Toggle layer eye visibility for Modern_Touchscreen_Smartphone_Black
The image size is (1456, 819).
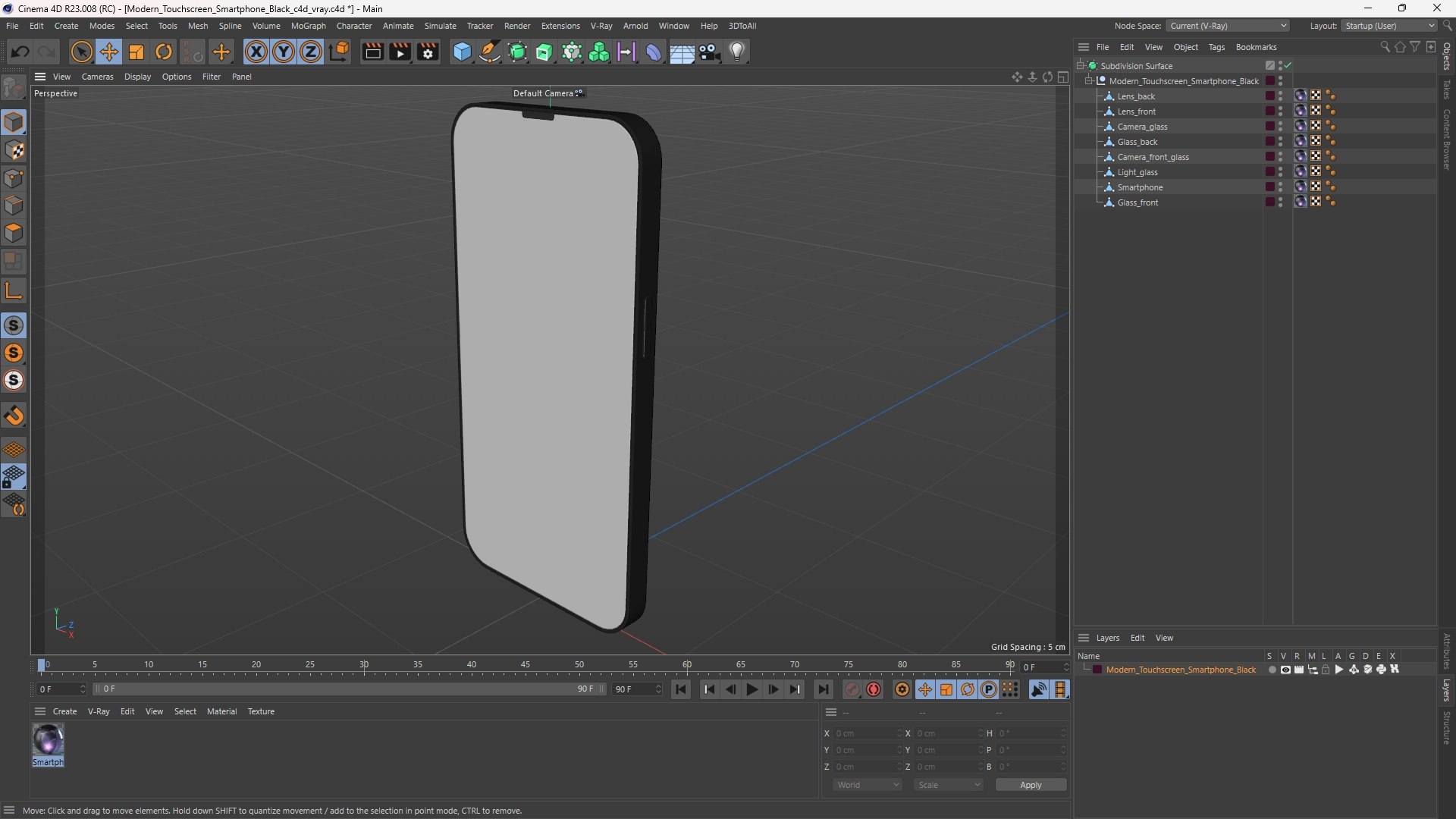click(x=1285, y=670)
